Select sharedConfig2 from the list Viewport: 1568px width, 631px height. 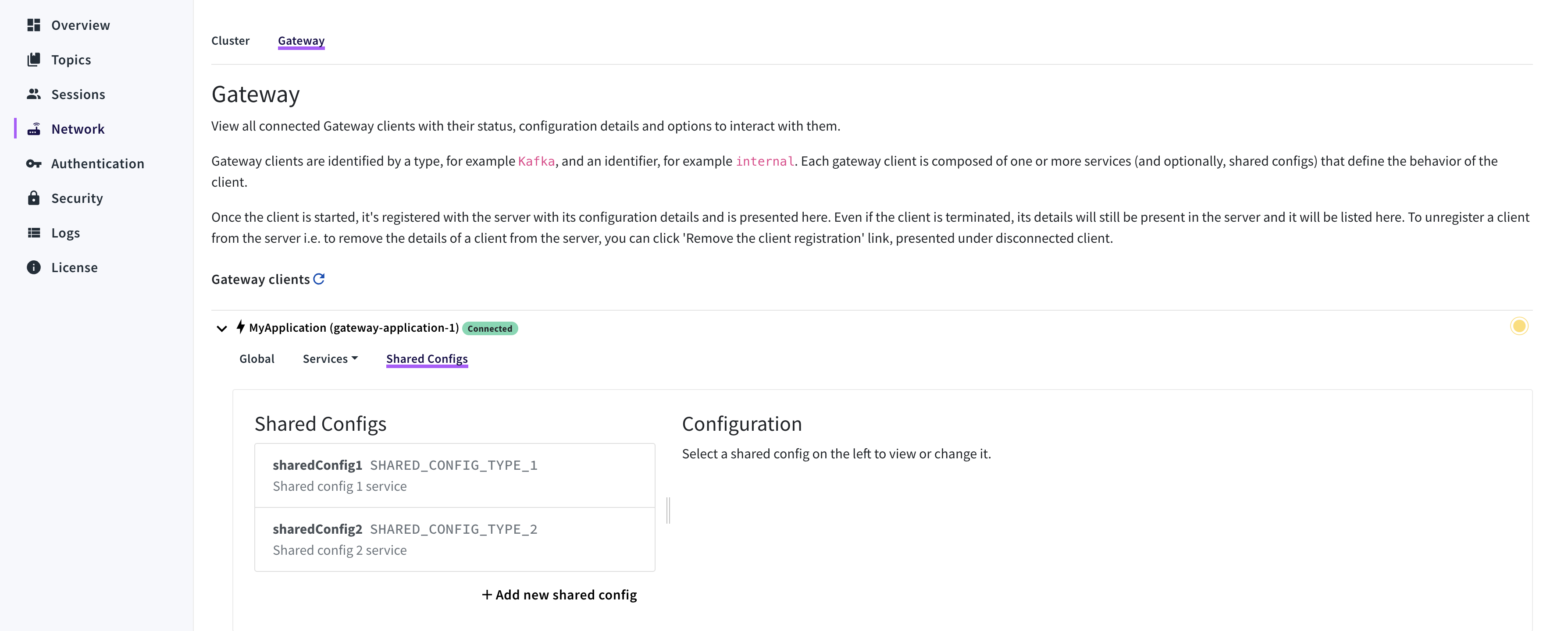click(454, 539)
